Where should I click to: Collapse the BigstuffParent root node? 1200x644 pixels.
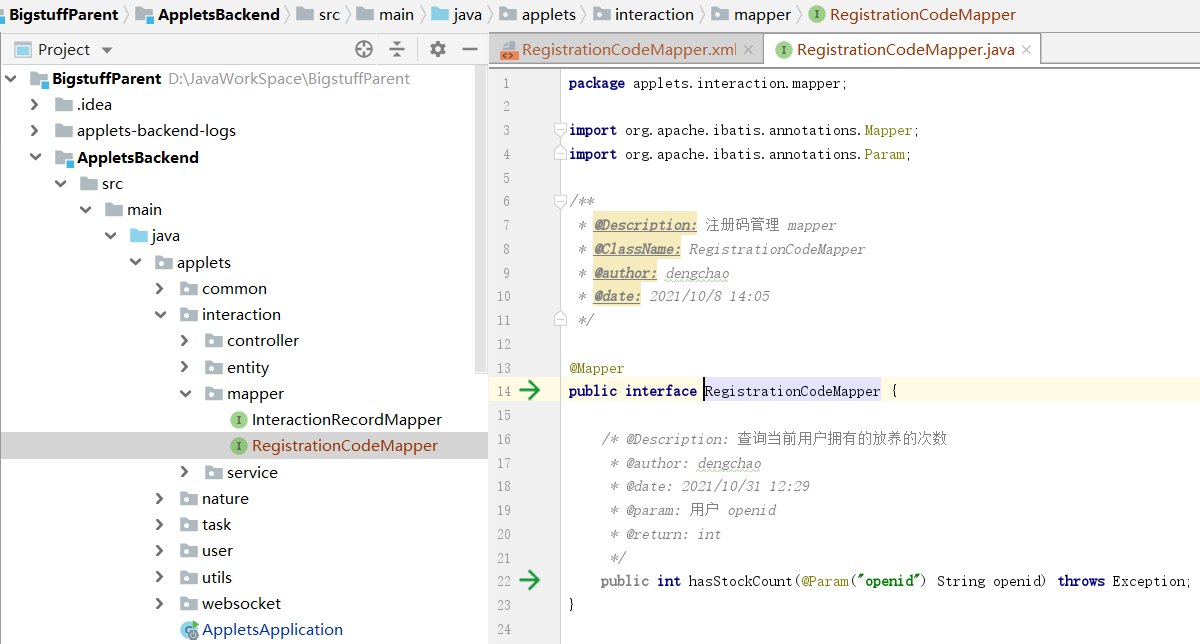click(12, 78)
